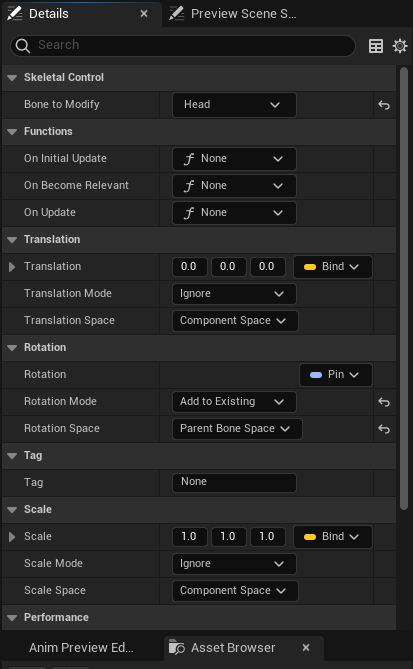Close the Asset Browser tab
This screenshot has width=413, height=669.
coord(305,647)
